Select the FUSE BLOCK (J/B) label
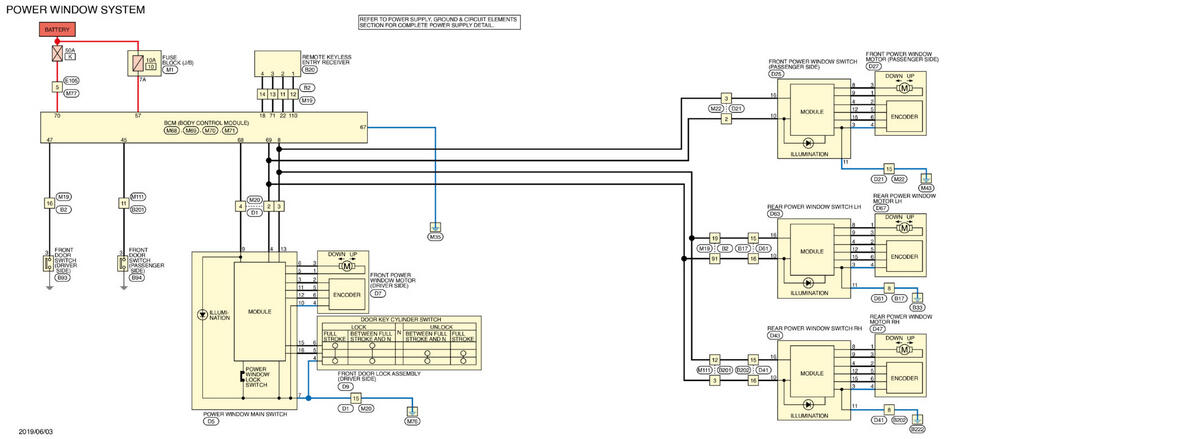This screenshot has height=439, width=1200. (177, 59)
